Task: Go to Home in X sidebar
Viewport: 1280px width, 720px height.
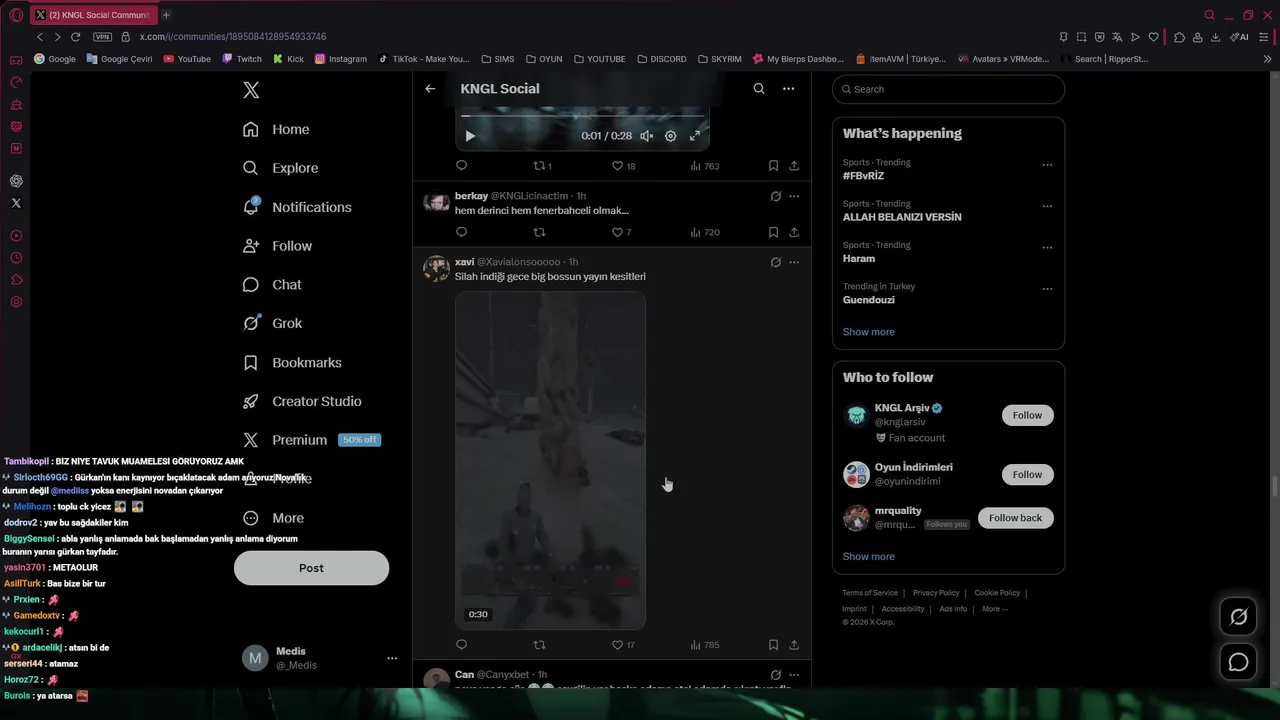Action: [276, 129]
